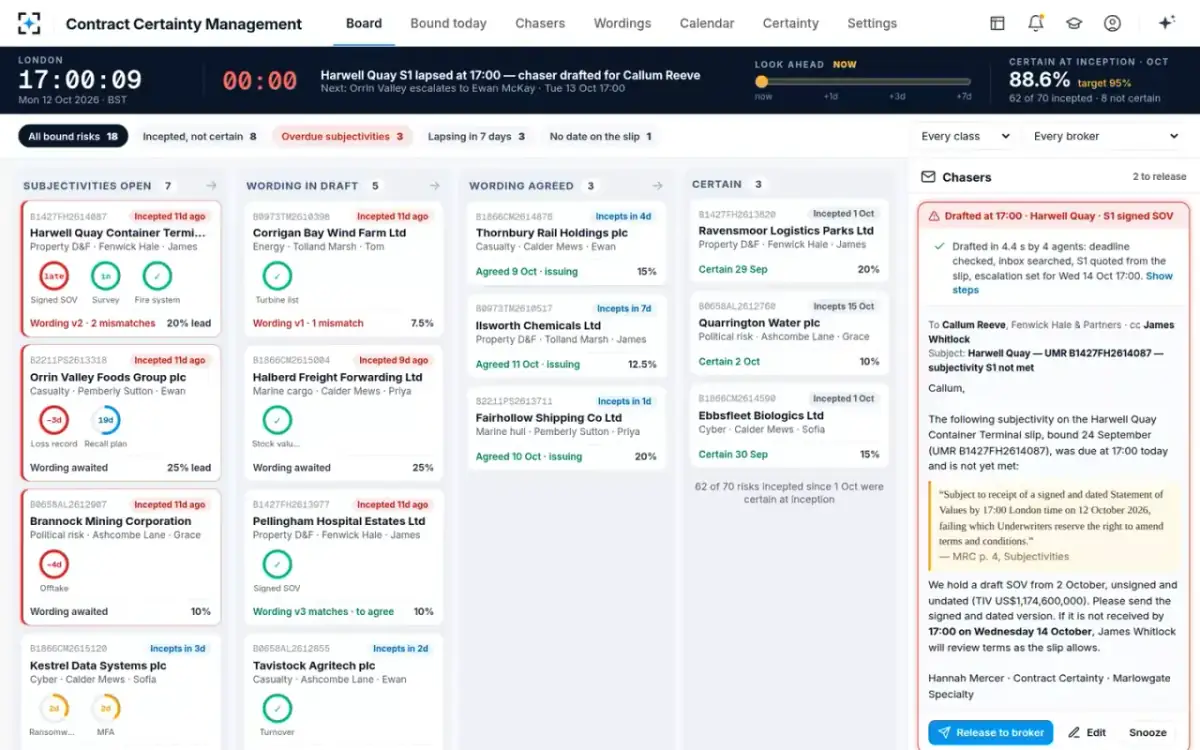Click the Stock valu... check circle on Halberd Freight
The width and height of the screenshot is (1200, 750).
click(277, 420)
